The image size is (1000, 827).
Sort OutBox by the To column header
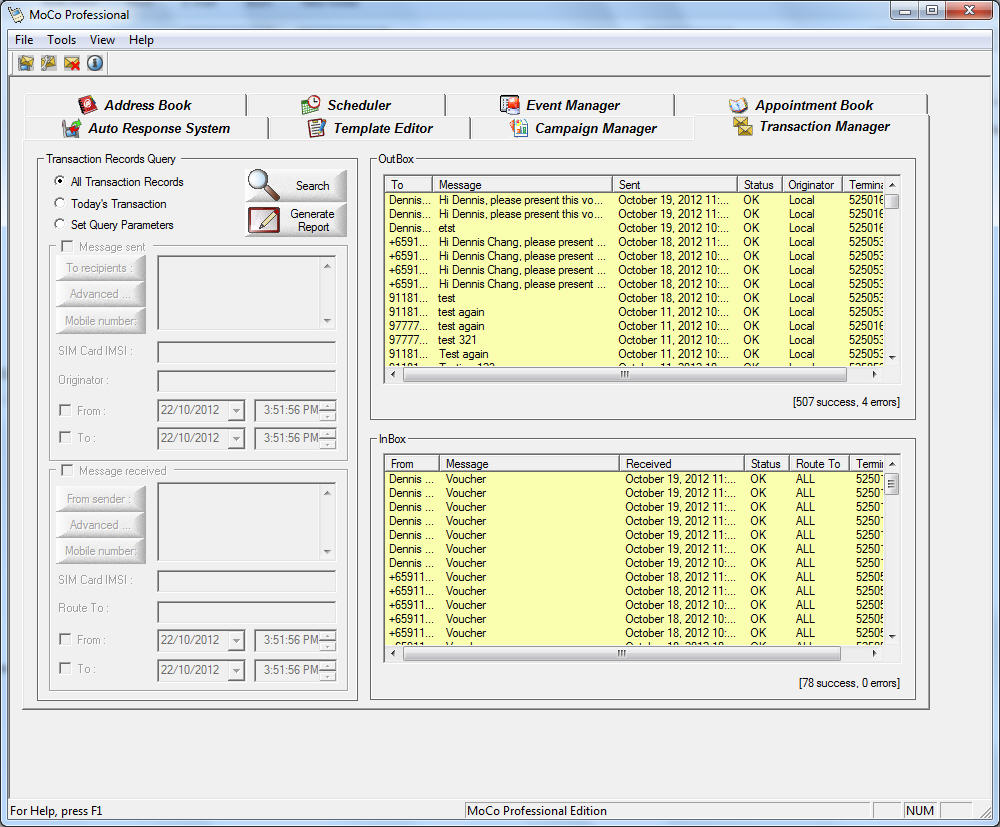click(409, 184)
